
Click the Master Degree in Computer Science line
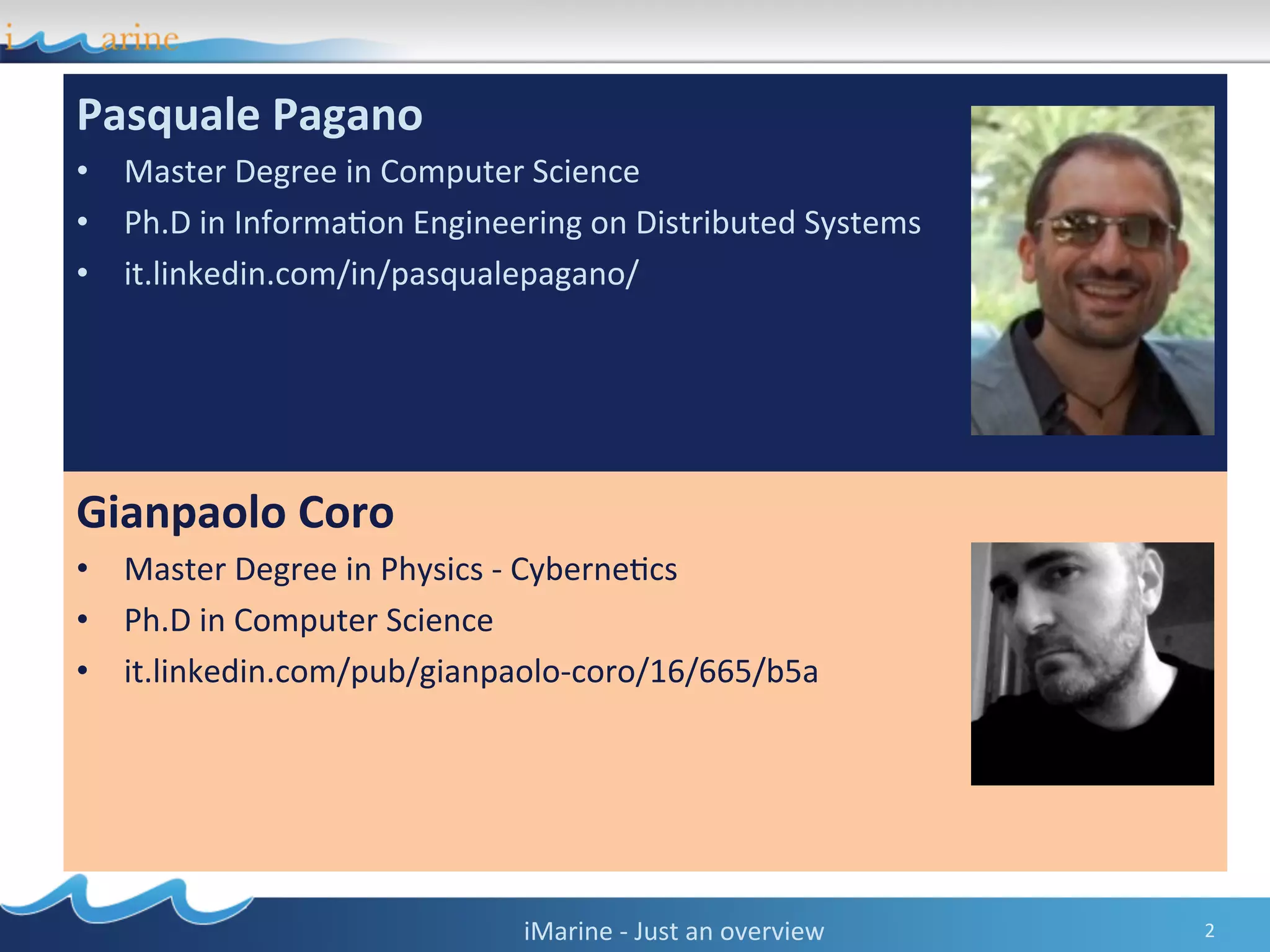[381, 172]
